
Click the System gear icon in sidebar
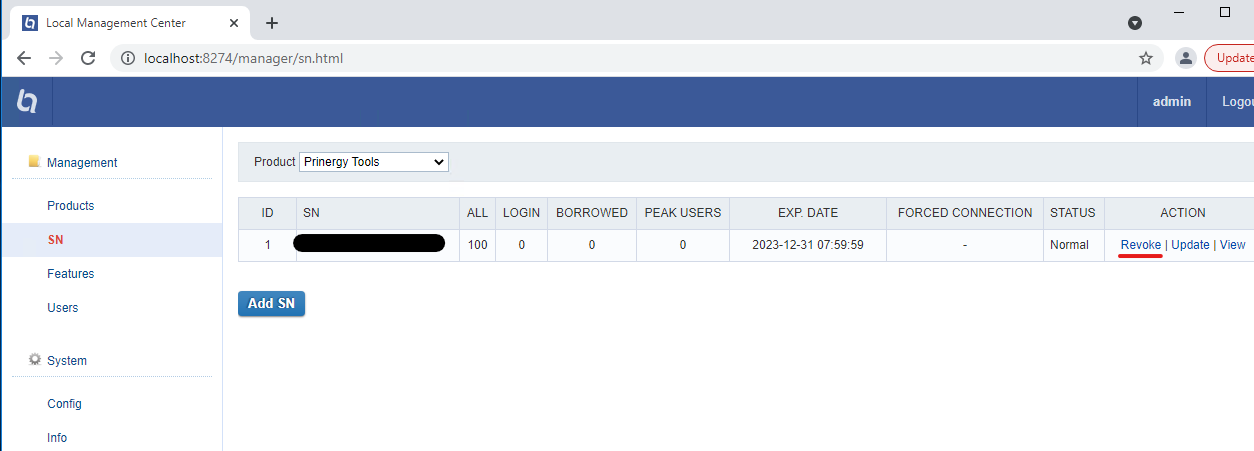pos(34,360)
